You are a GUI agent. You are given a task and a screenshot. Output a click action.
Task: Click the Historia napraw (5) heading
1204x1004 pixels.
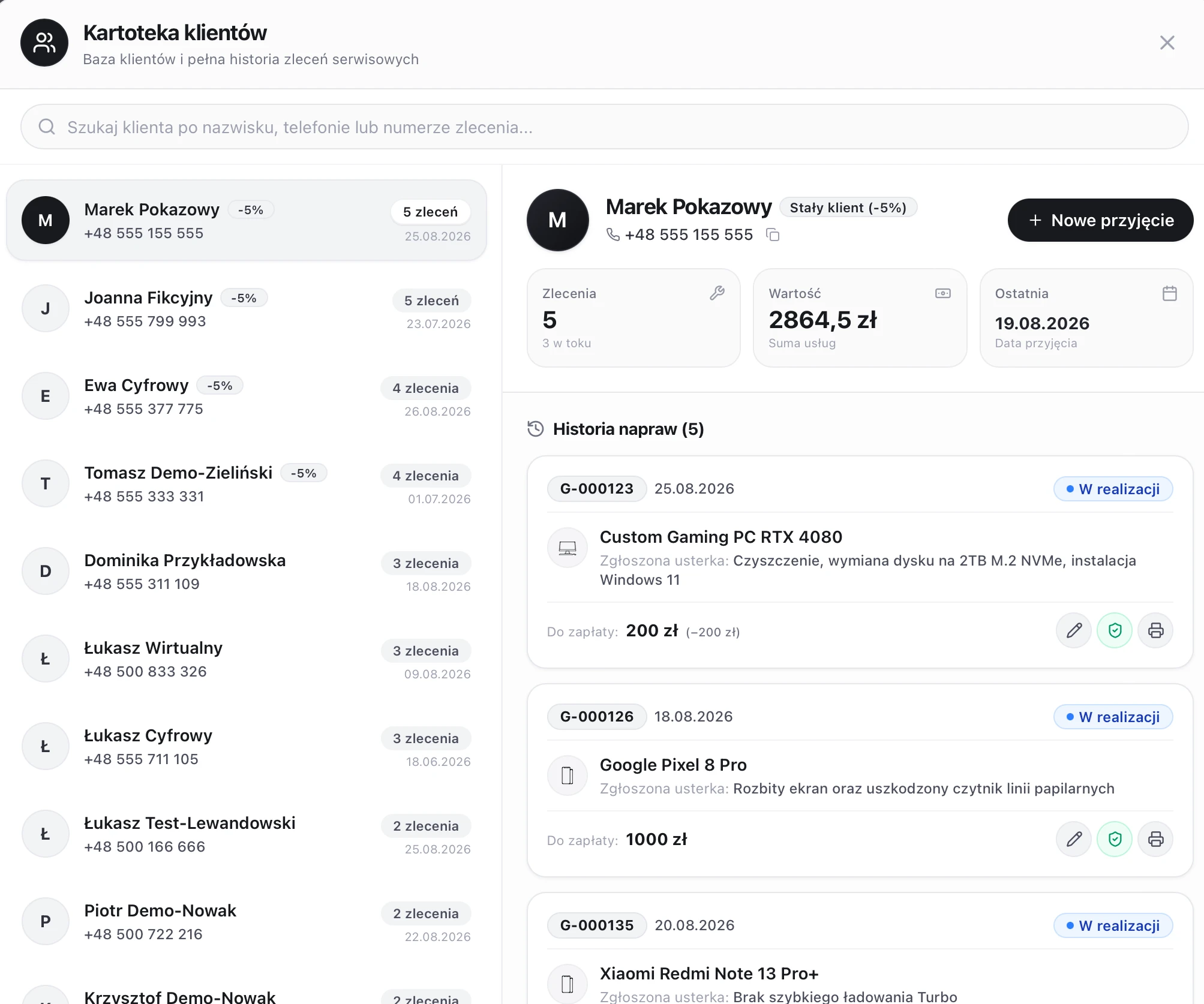(628, 429)
